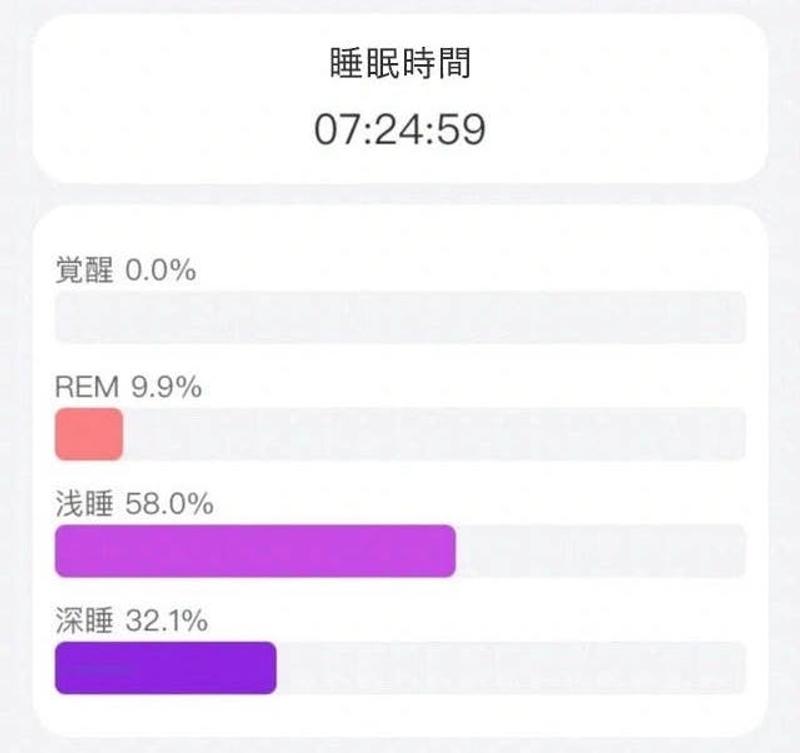
Task: Tap the 32.1% deep sleep percentage
Action: pos(167,622)
